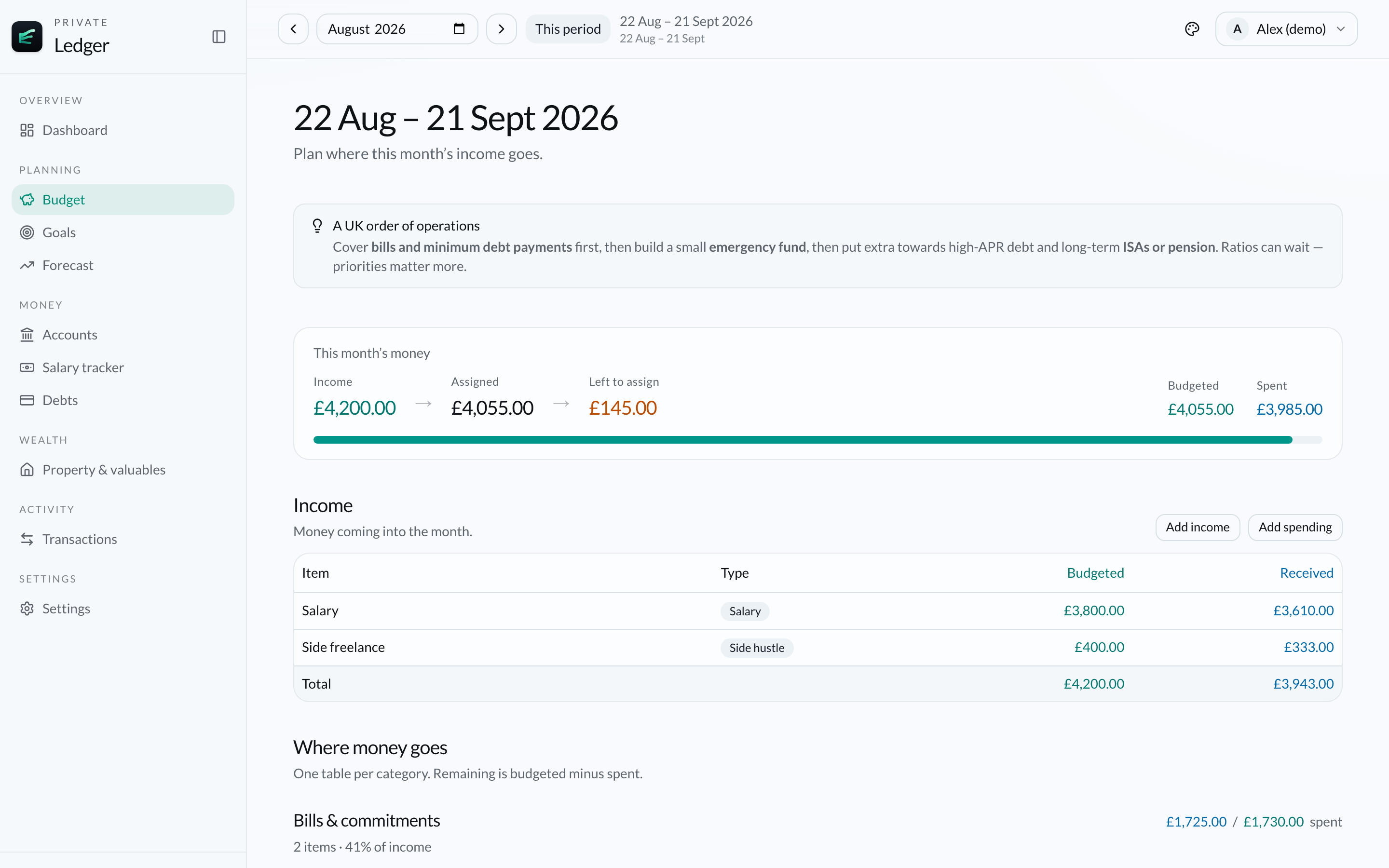Click the Received column header
This screenshot has width=1389, height=868.
click(x=1307, y=573)
